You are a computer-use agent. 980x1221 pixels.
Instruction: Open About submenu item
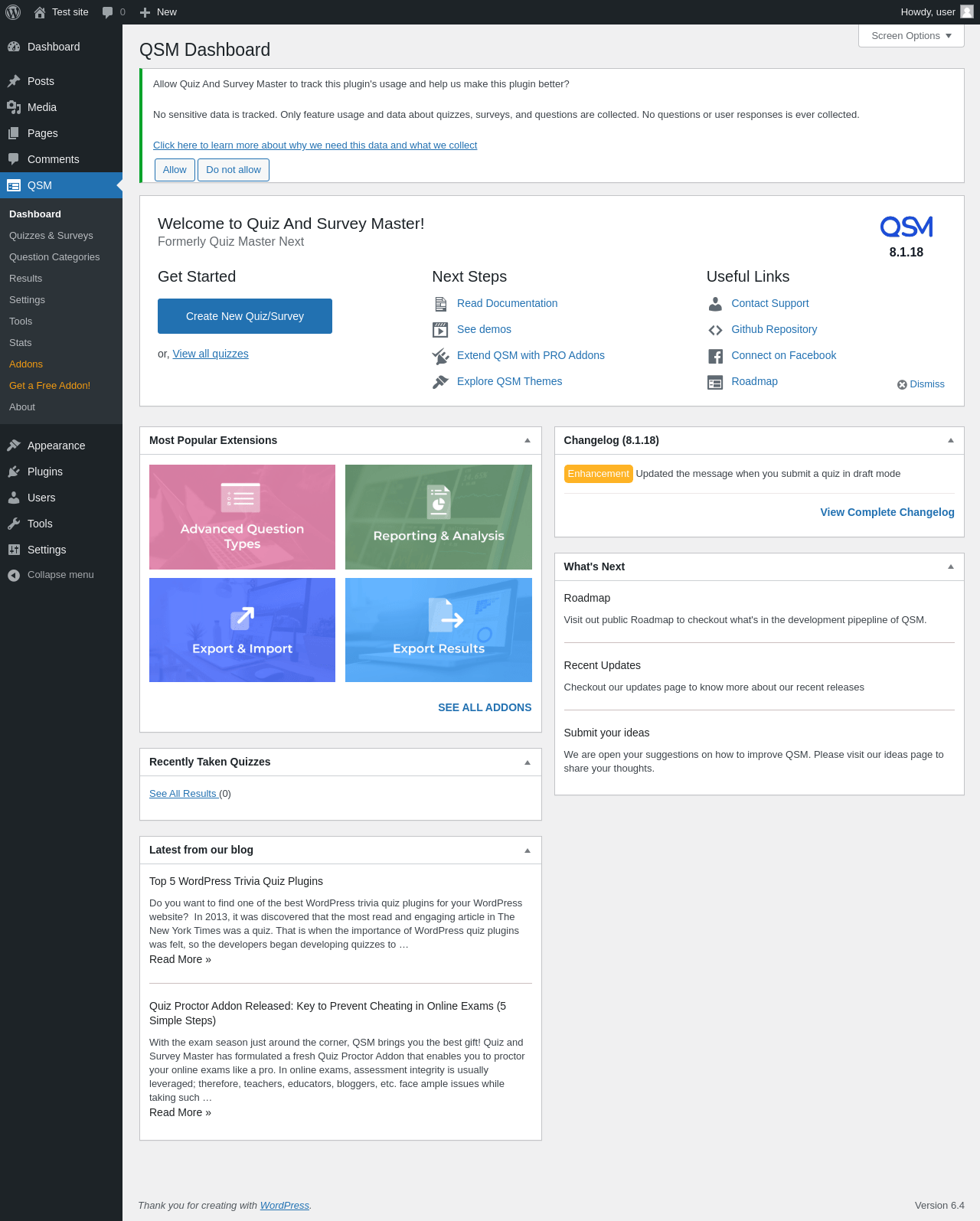pos(22,407)
